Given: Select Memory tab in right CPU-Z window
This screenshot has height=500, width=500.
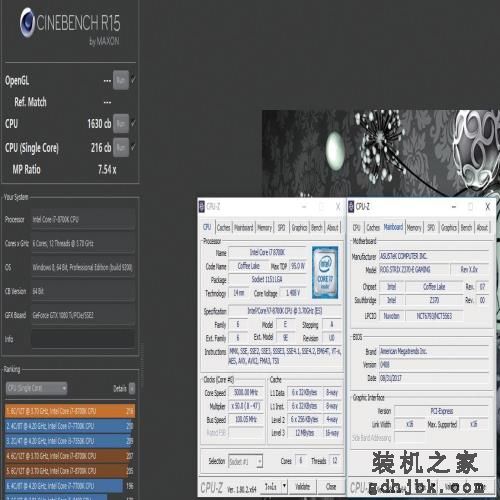Looking at the screenshot, I should 414,228.
